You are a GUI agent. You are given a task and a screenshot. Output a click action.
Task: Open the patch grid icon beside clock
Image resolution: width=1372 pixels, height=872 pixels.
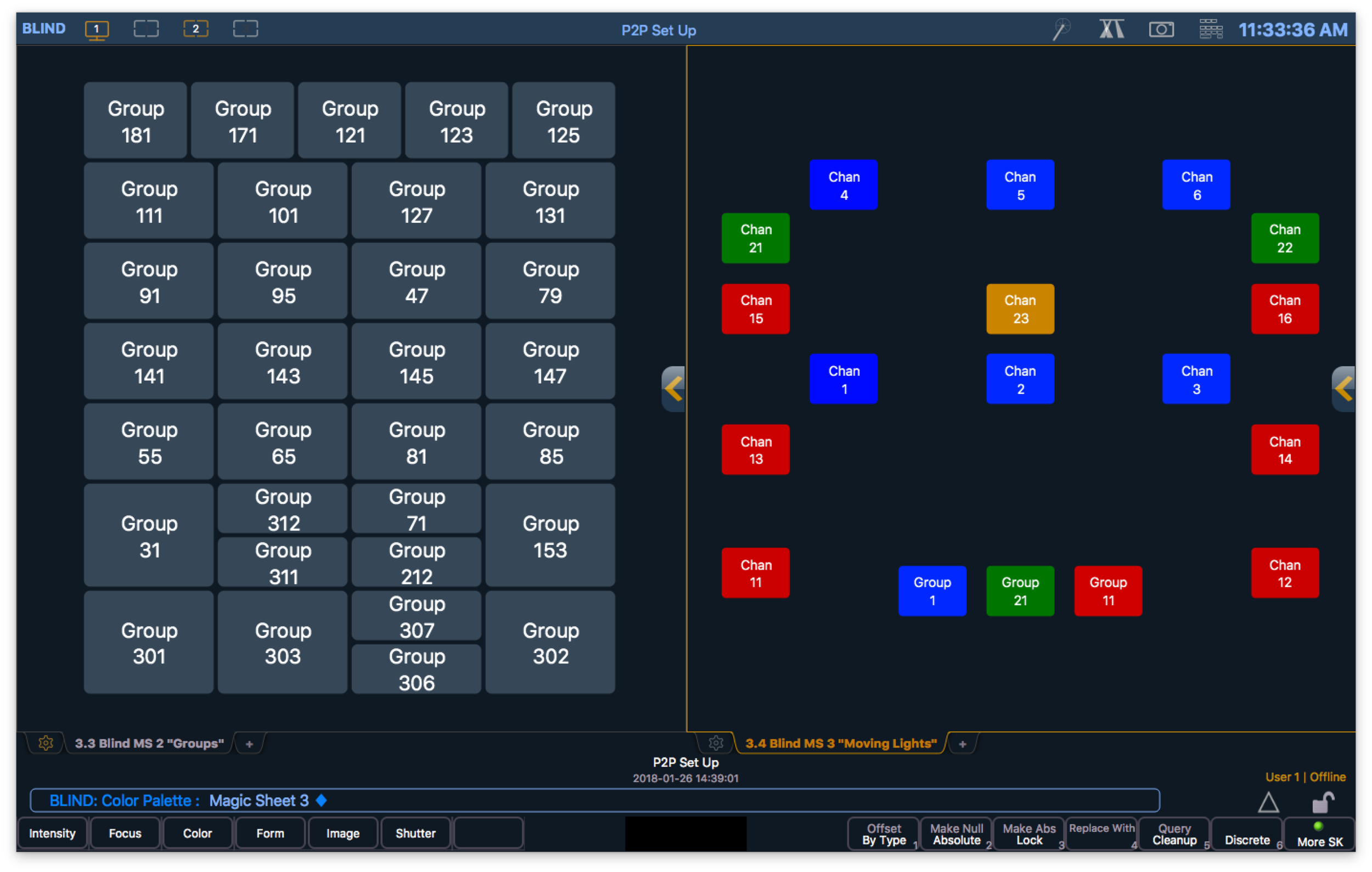(1210, 29)
